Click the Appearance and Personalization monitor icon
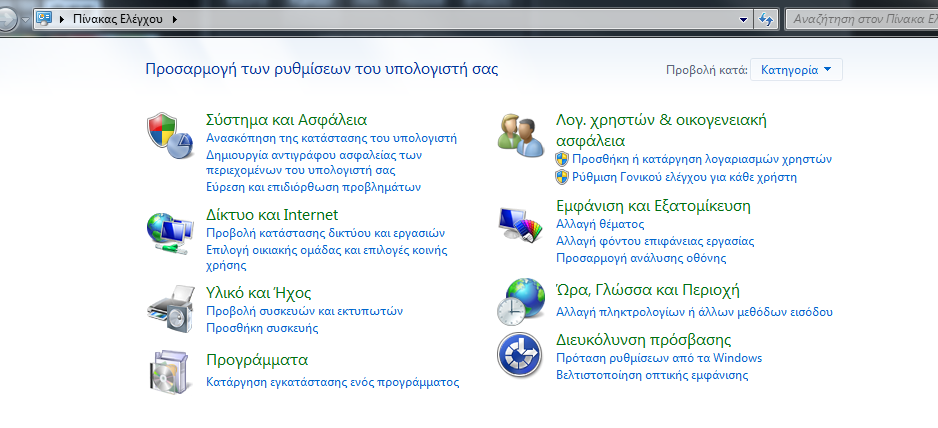This screenshot has height=428, width=938. (520, 224)
